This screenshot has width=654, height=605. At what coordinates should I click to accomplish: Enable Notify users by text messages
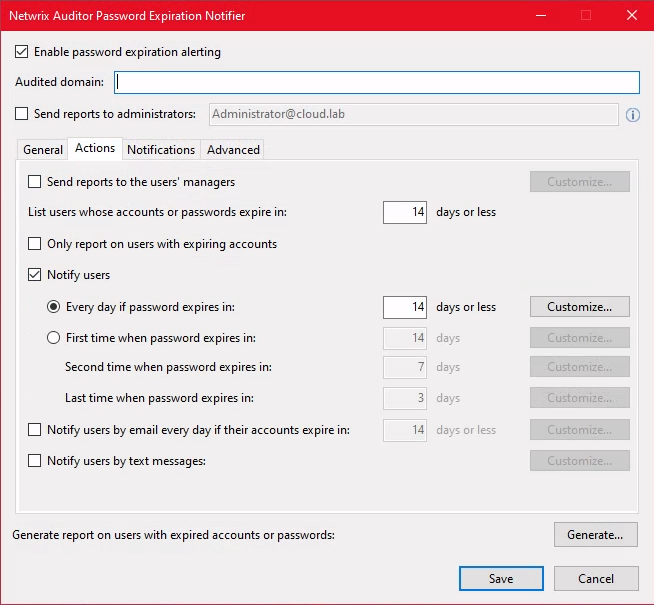[36, 461]
